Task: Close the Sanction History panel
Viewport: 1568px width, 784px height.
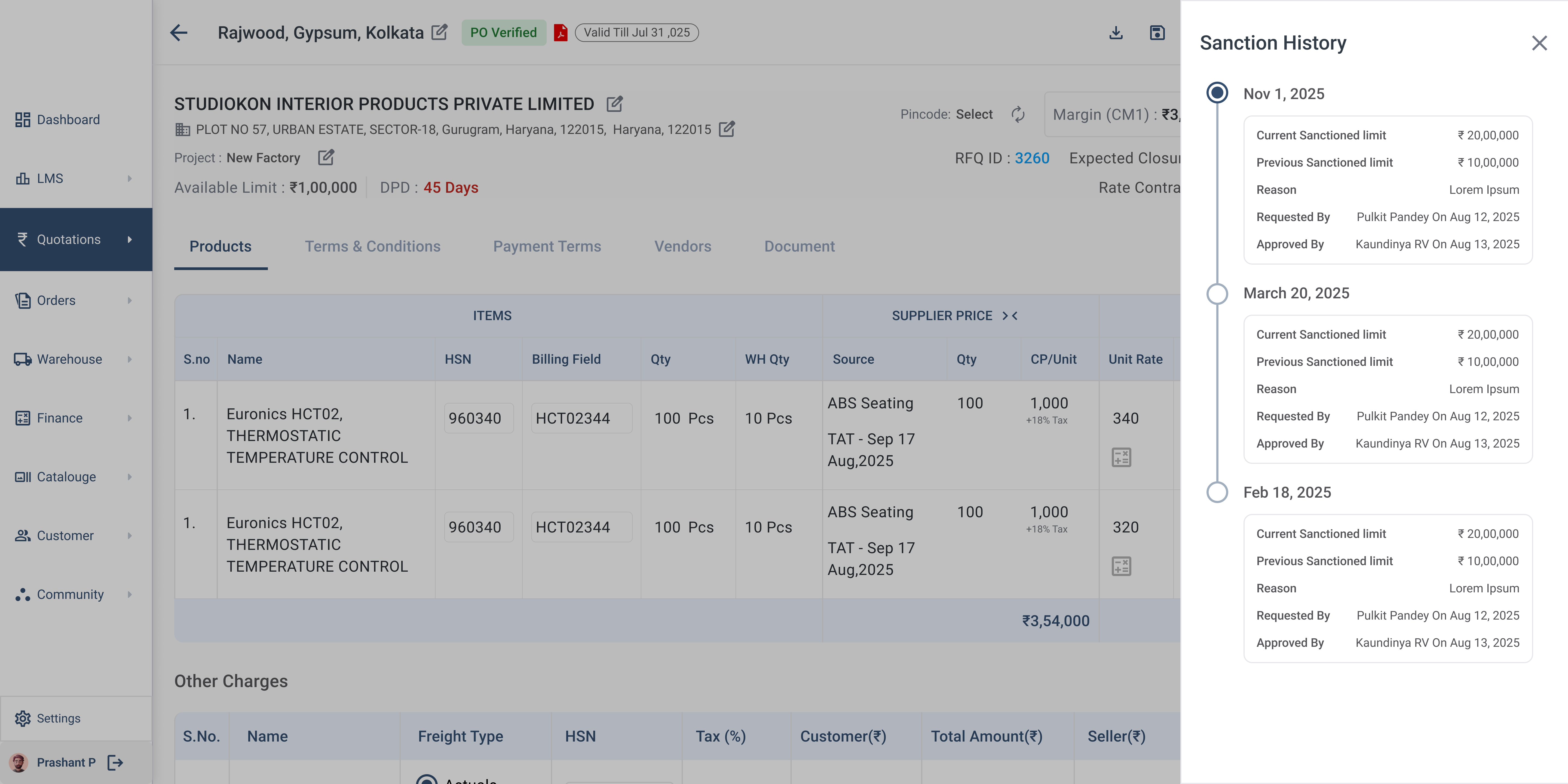Action: [1539, 43]
